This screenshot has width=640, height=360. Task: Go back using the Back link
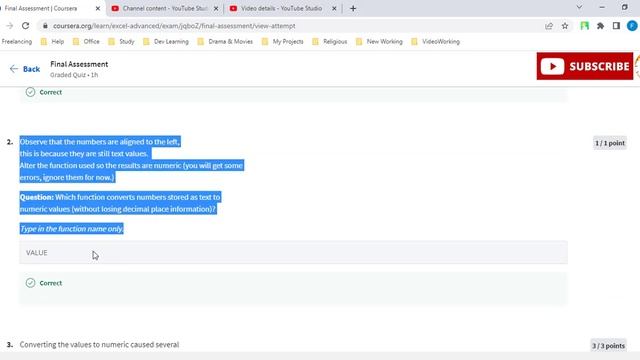click(25, 69)
